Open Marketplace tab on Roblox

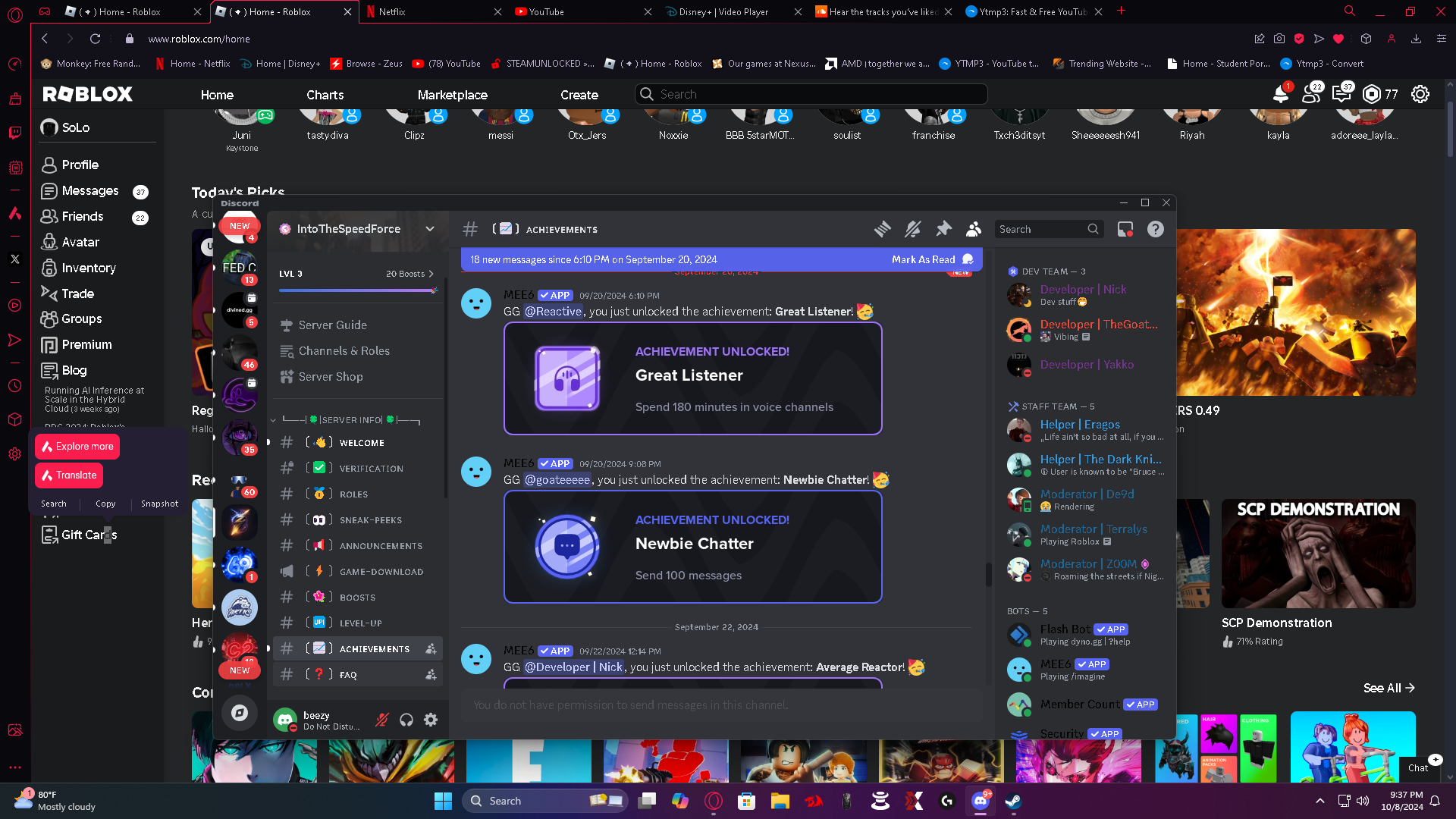[452, 95]
